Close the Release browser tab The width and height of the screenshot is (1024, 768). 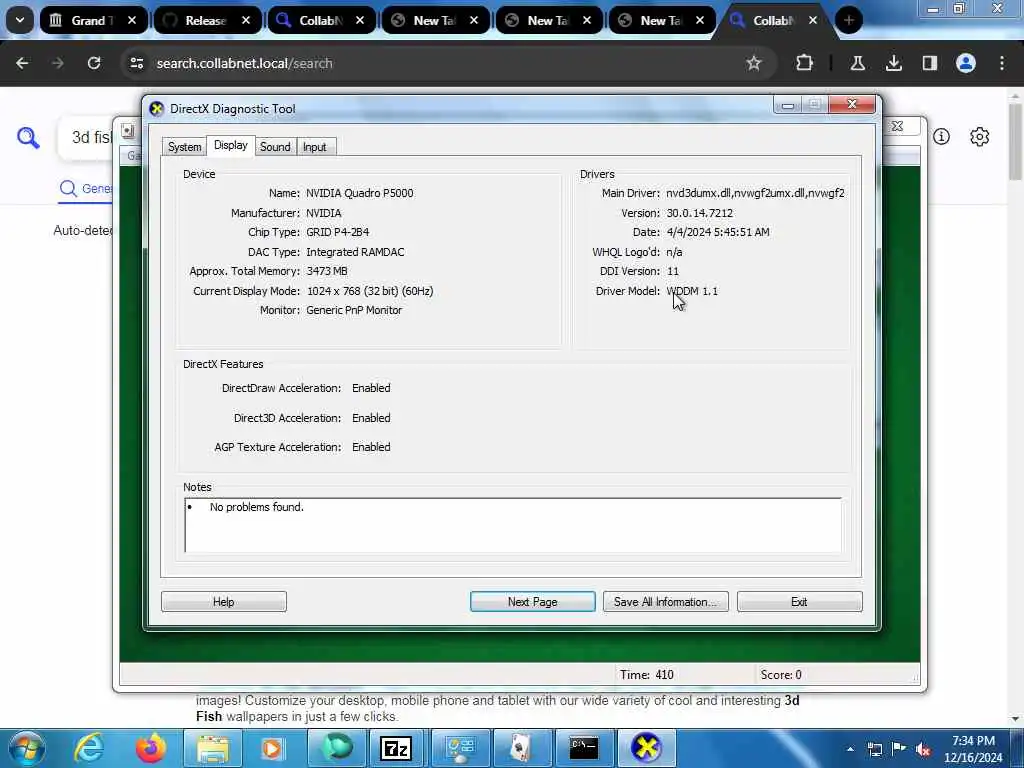pos(246,20)
